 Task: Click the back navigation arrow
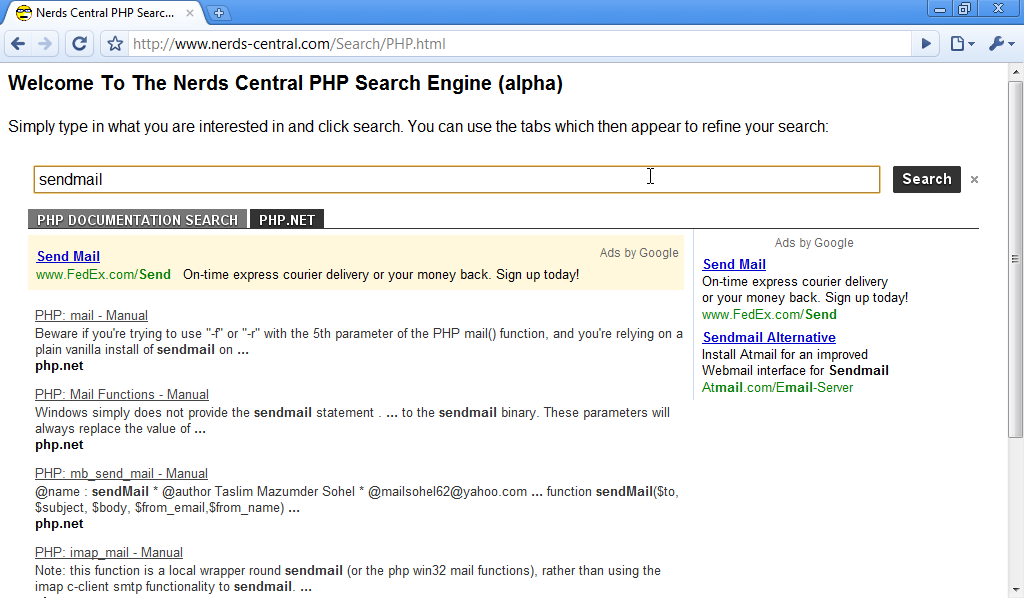tap(17, 43)
